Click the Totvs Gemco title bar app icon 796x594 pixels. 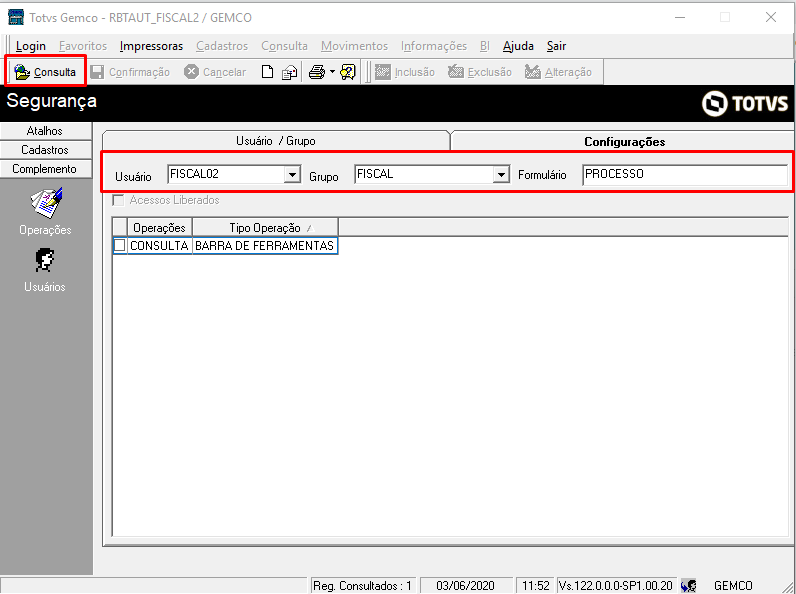click(x=16, y=17)
